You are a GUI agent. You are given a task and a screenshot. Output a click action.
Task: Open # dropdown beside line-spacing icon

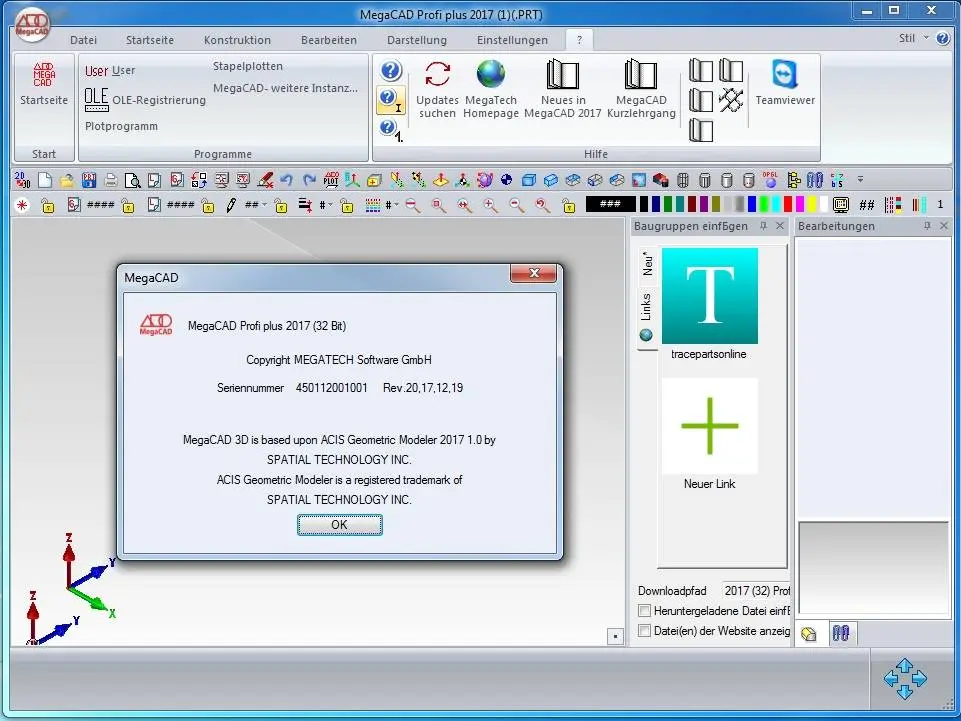point(330,205)
